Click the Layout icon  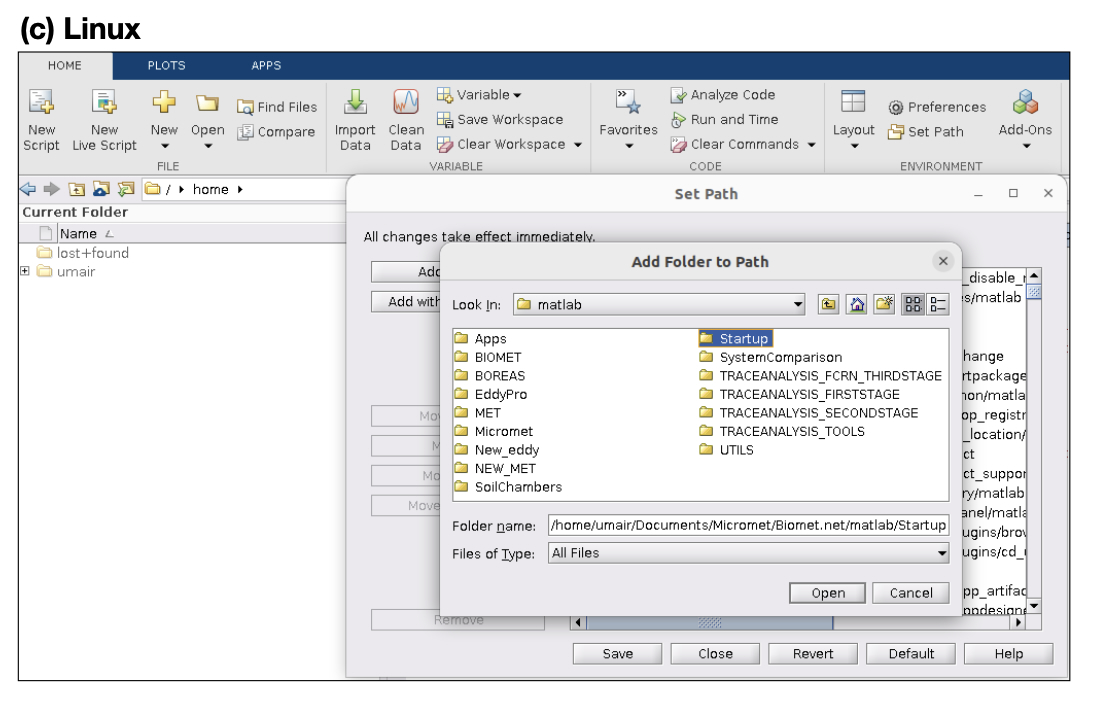[x=853, y=102]
